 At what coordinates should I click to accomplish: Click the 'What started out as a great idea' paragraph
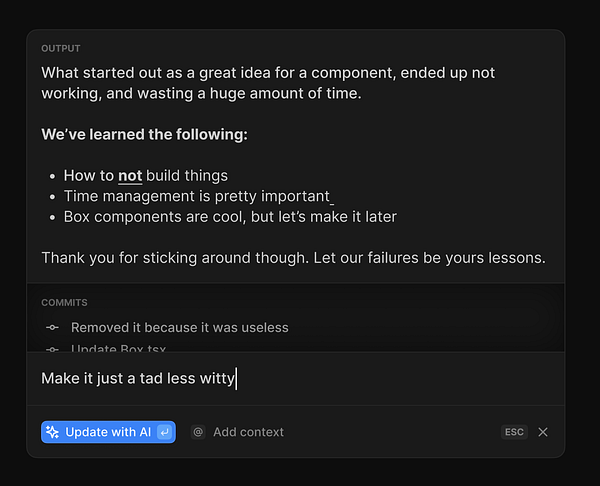[268, 83]
